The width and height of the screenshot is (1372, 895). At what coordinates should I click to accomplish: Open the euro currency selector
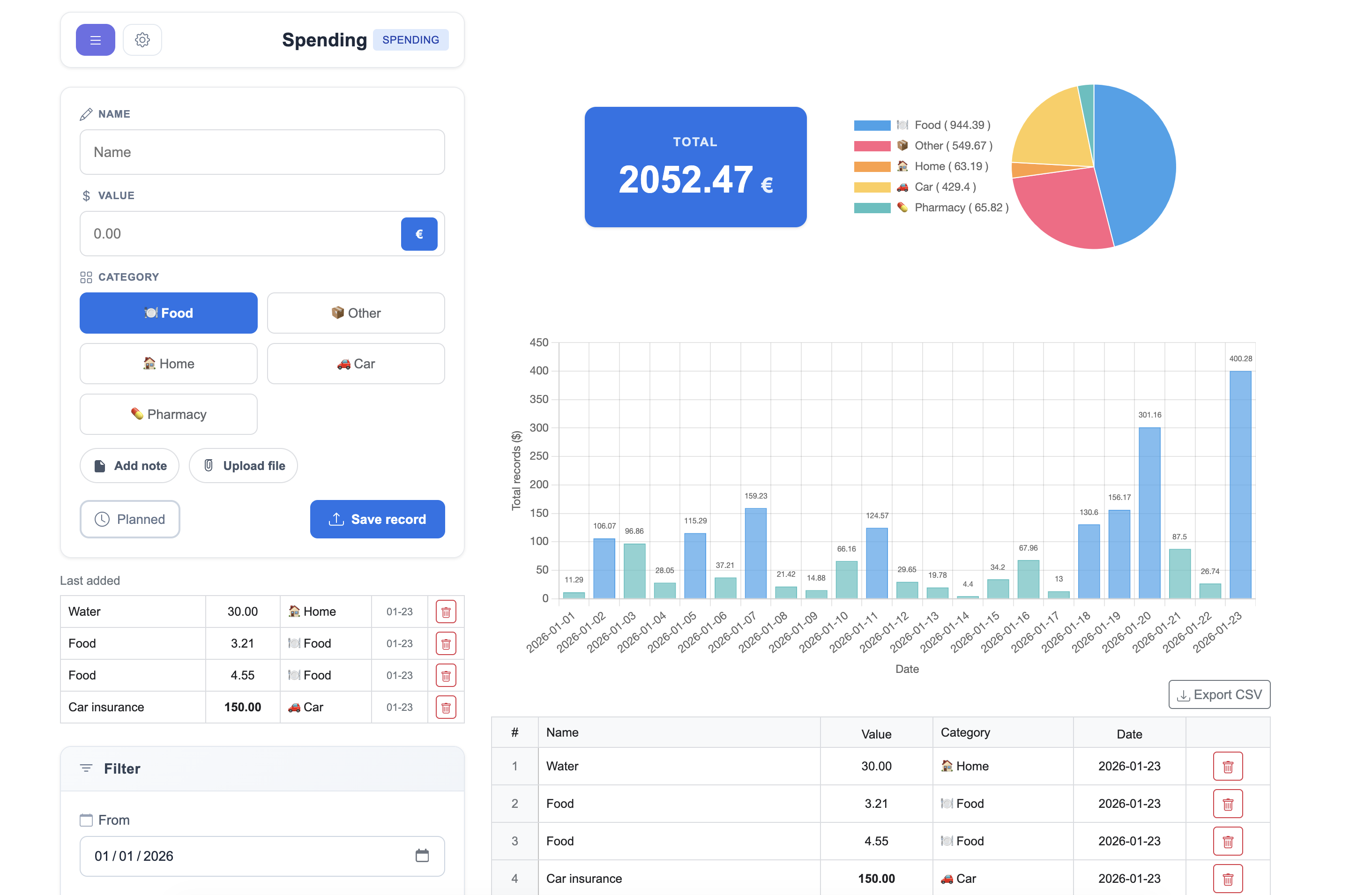(x=419, y=233)
